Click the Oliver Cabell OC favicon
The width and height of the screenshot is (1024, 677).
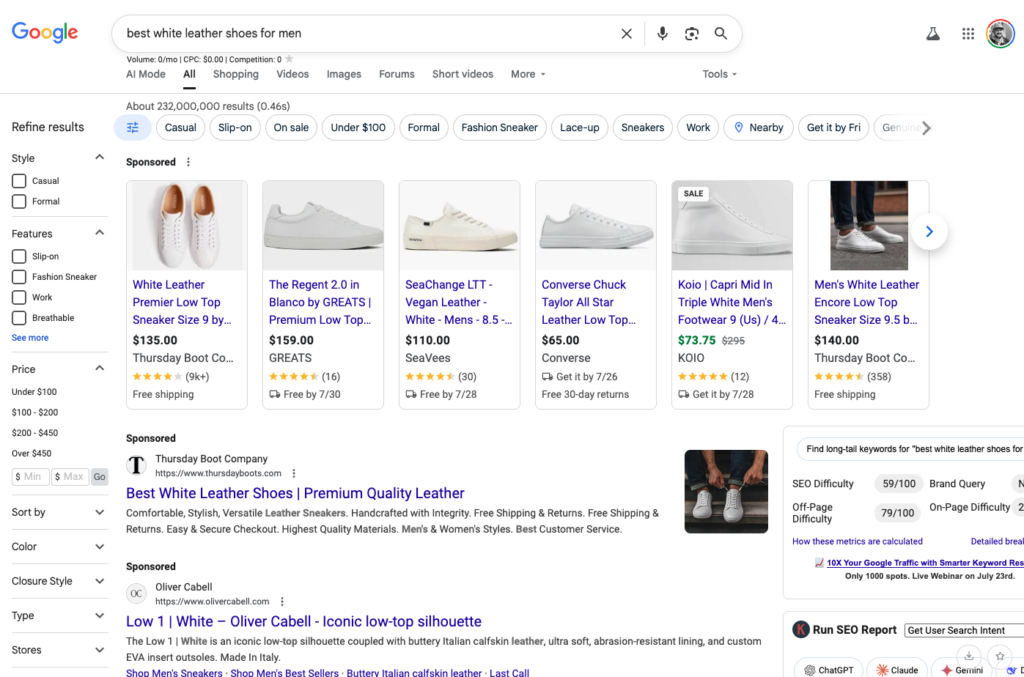[x=136, y=593]
